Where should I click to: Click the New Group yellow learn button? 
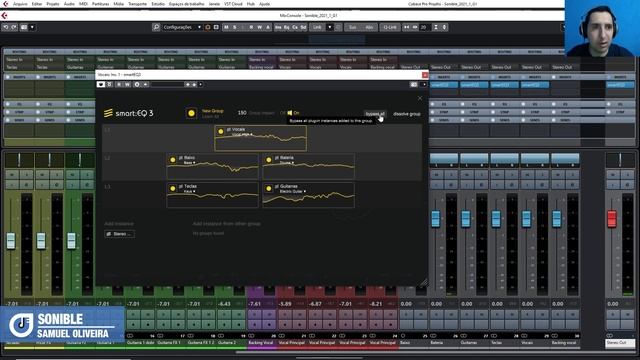tap(191, 113)
